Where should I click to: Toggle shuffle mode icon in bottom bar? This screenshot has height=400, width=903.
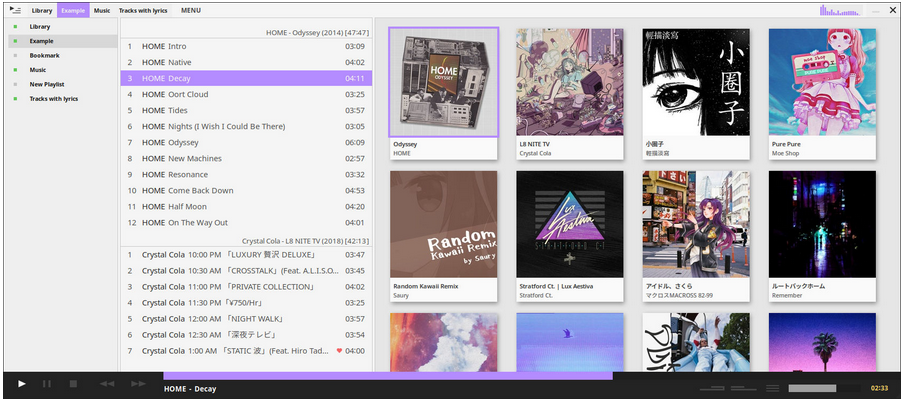[x=743, y=388]
